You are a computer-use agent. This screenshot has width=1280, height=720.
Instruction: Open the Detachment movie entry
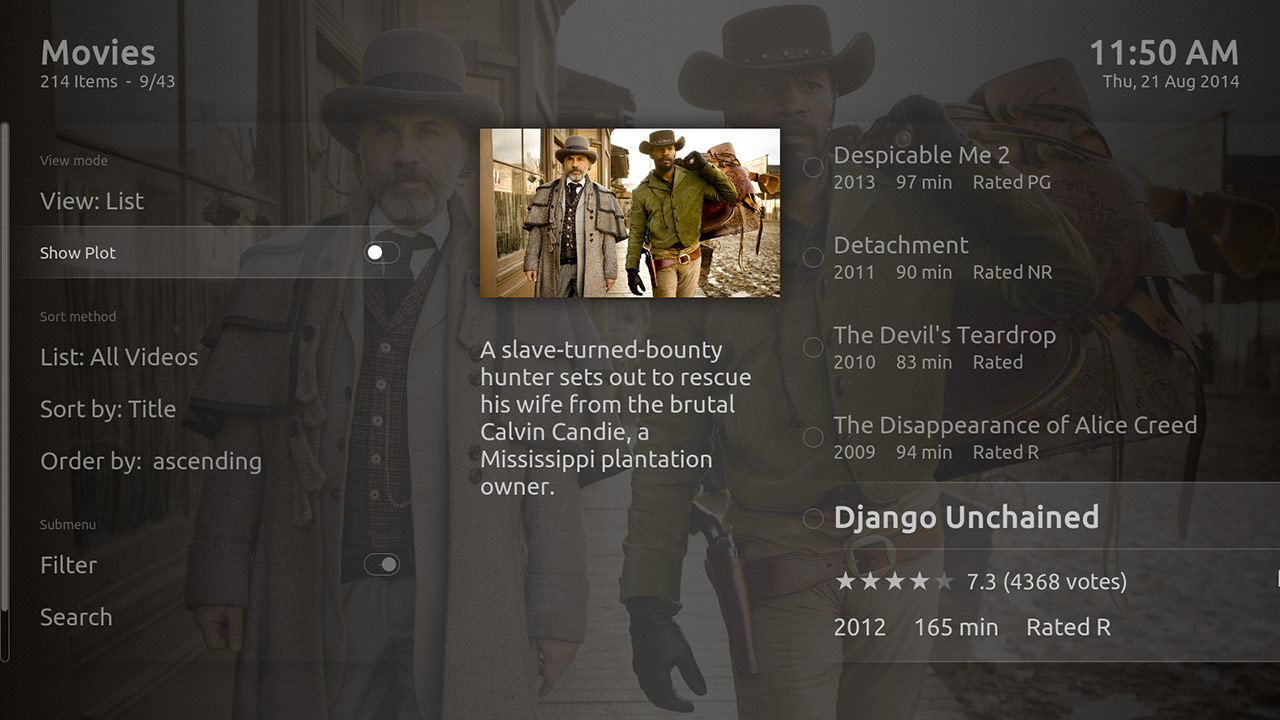900,245
